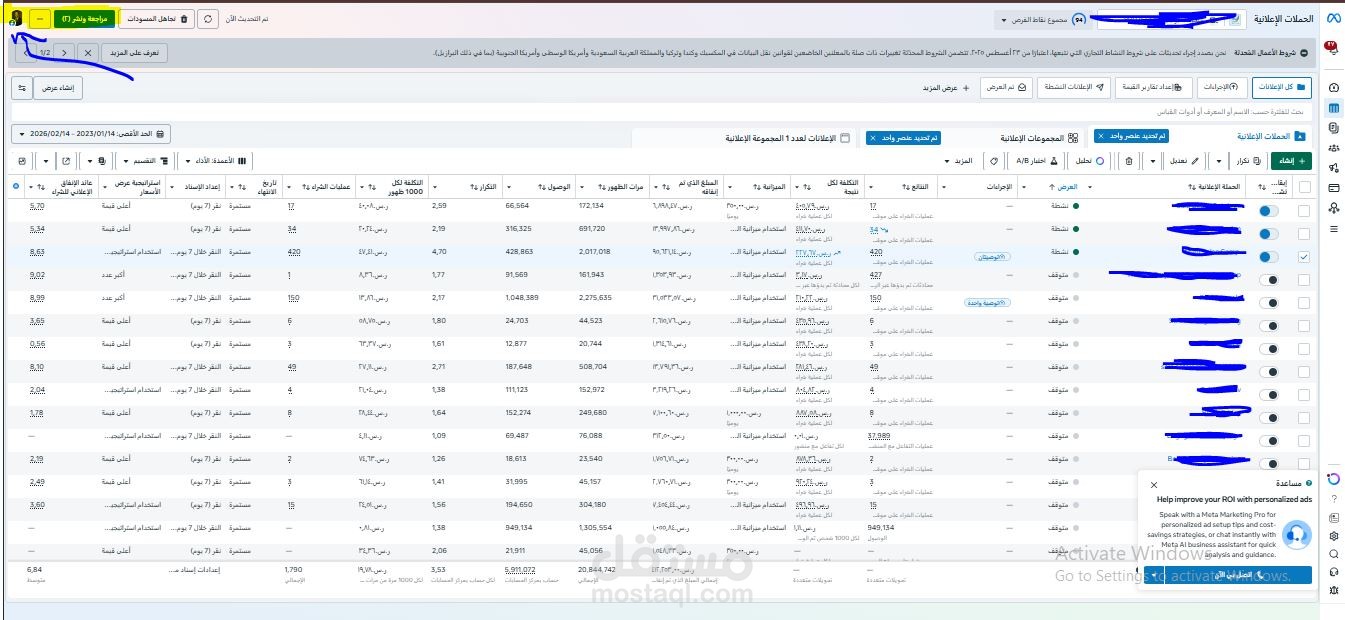Open All tools hamburger icon in sidebar

point(1333,229)
